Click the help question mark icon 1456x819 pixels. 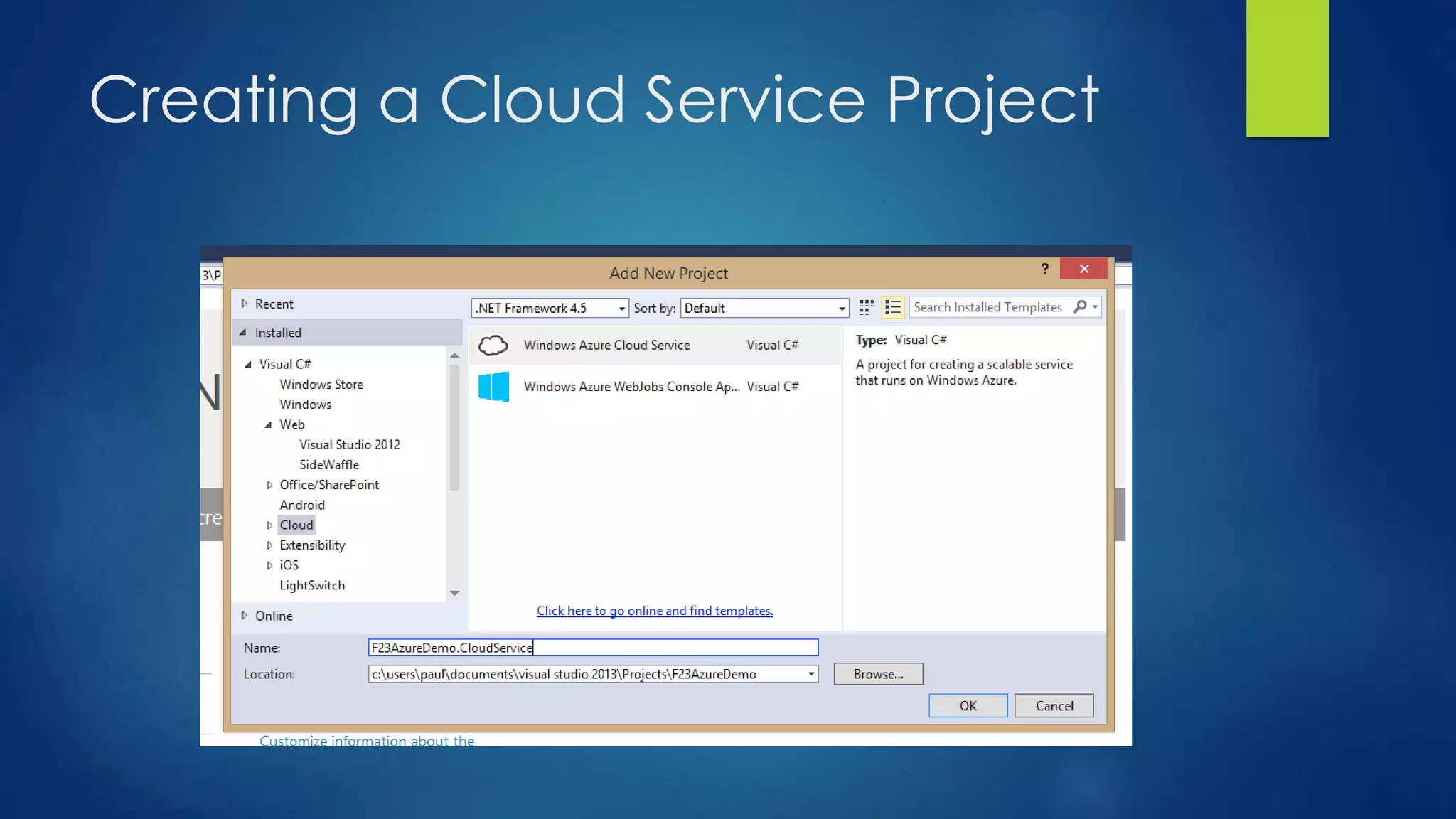coord(1044,269)
